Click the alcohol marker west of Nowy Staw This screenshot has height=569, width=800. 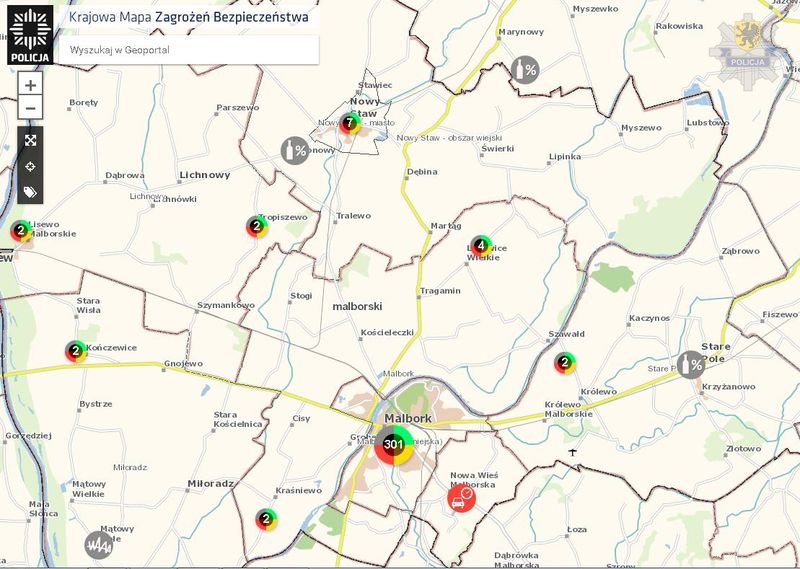point(293,151)
